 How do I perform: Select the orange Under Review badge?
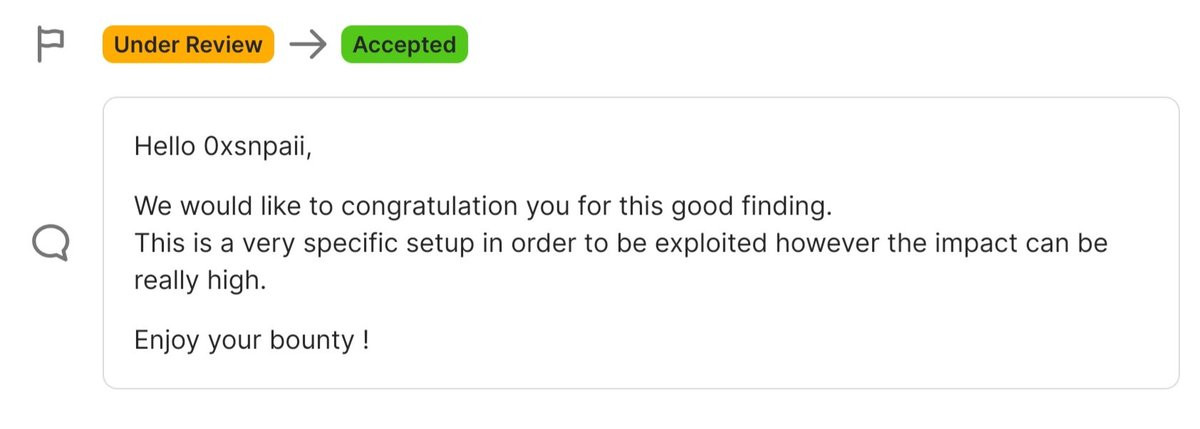click(188, 45)
